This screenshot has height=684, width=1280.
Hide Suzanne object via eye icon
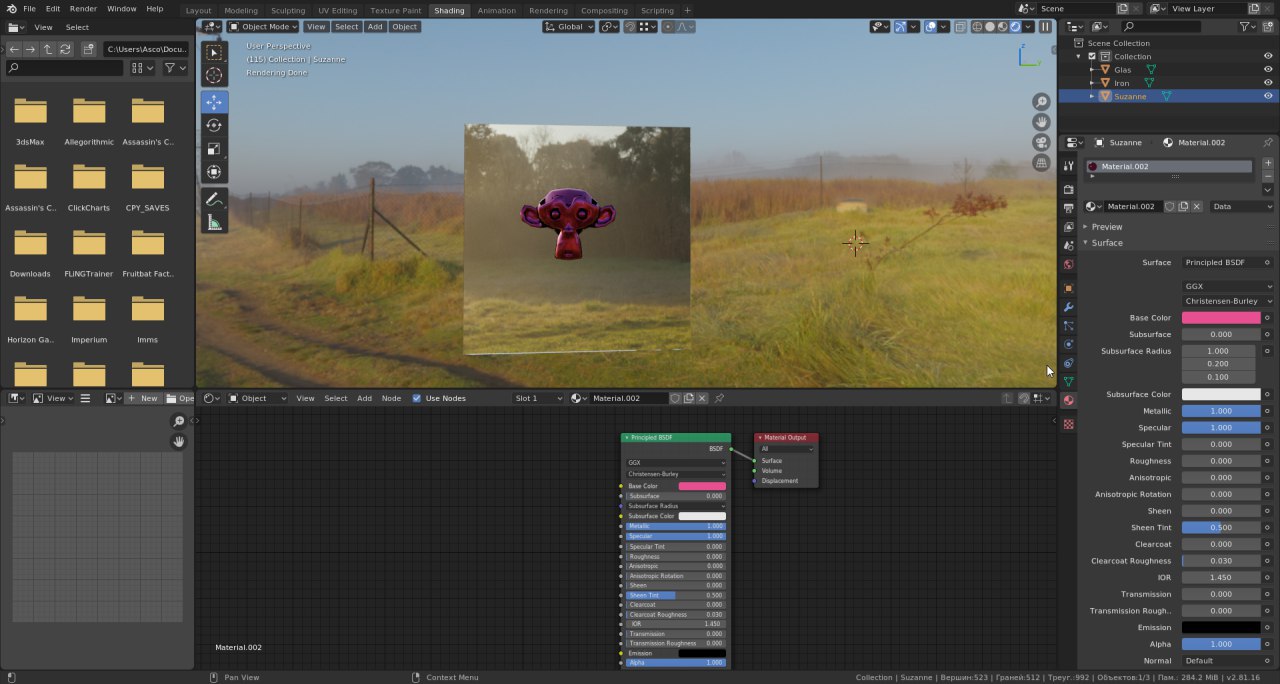click(1268, 96)
